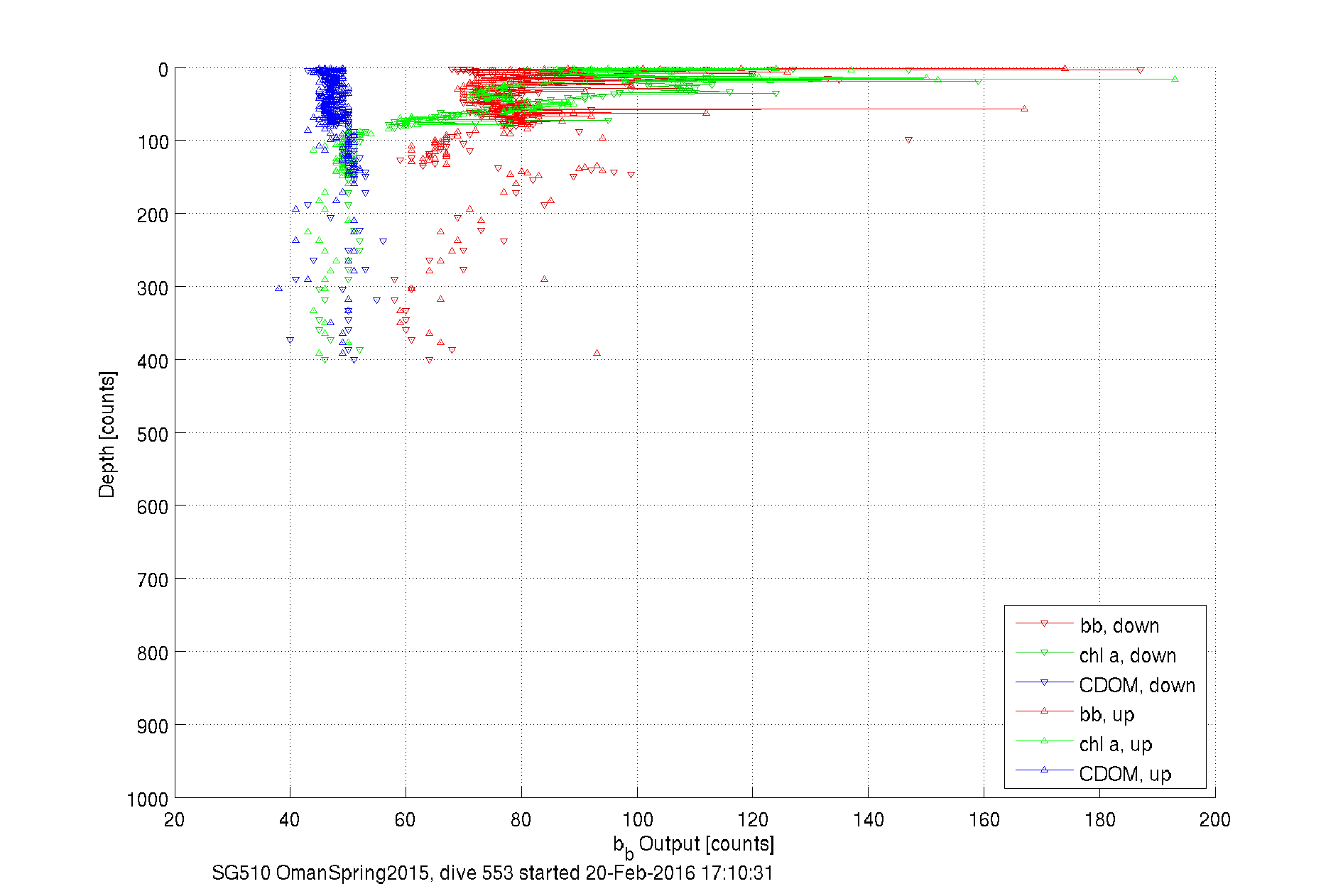
Task: Click y-axis tick label 400
Action: pos(153,361)
